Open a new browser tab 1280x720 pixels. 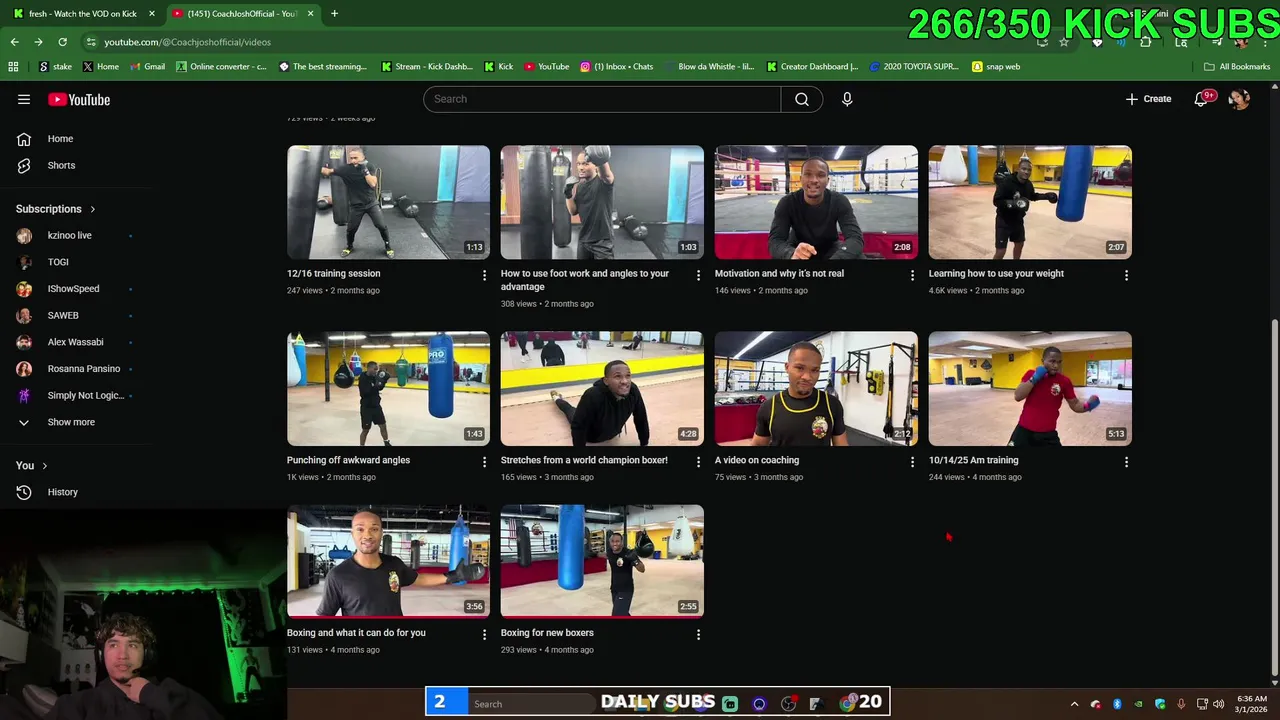click(334, 14)
